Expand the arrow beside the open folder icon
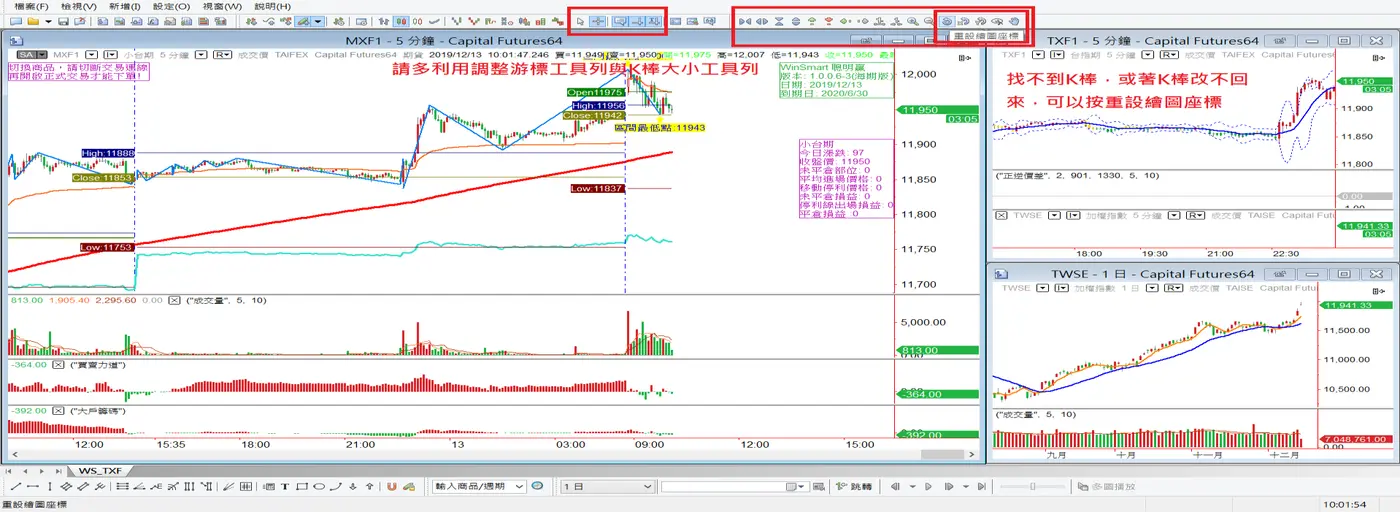This screenshot has width=1400, height=512. (x=48, y=21)
